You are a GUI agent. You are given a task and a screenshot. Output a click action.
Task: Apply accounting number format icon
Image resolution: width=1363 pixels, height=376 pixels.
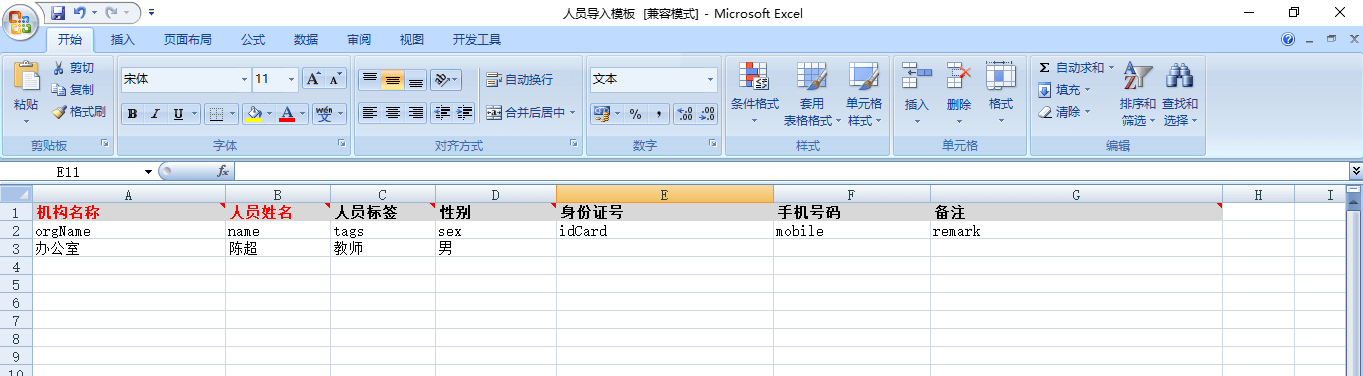[x=601, y=114]
